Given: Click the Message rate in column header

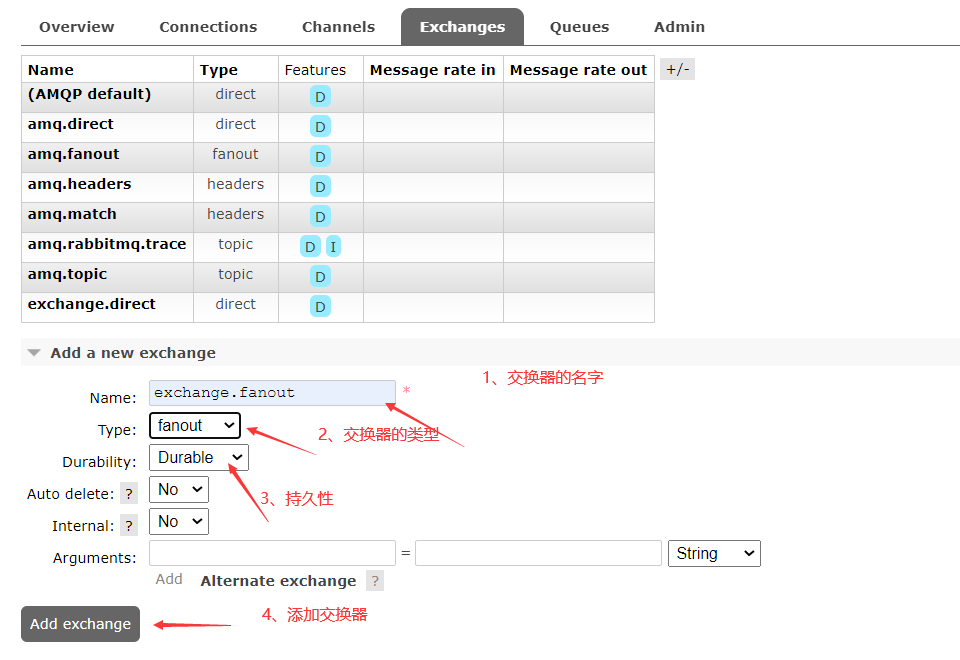Looking at the screenshot, I should (x=432, y=70).
